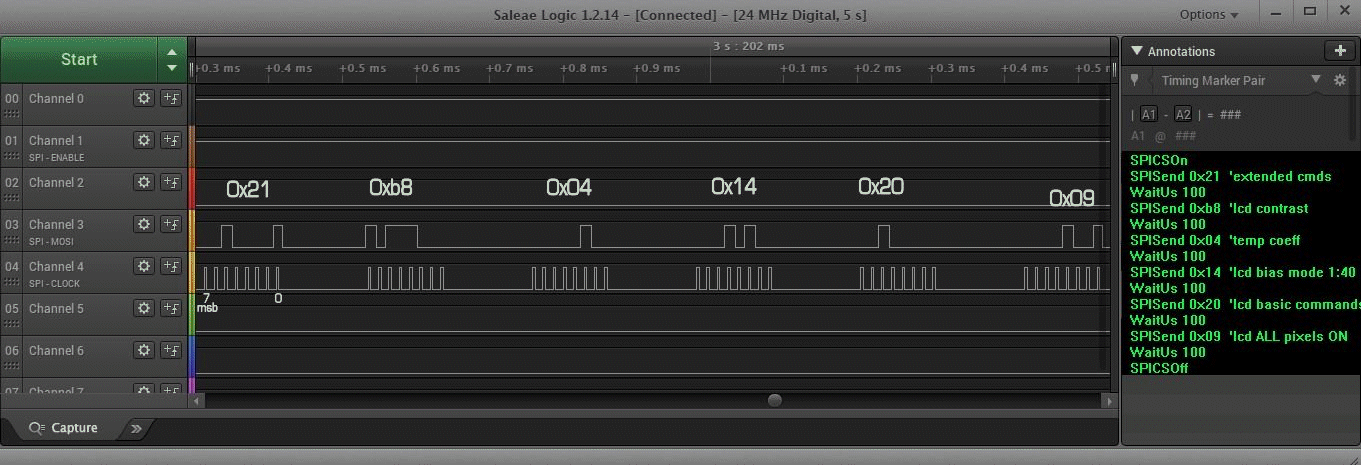The image size is (1361, 465).
Task: Open Channel 4 SPI-CLOCK settings gear
Action: 144,266
